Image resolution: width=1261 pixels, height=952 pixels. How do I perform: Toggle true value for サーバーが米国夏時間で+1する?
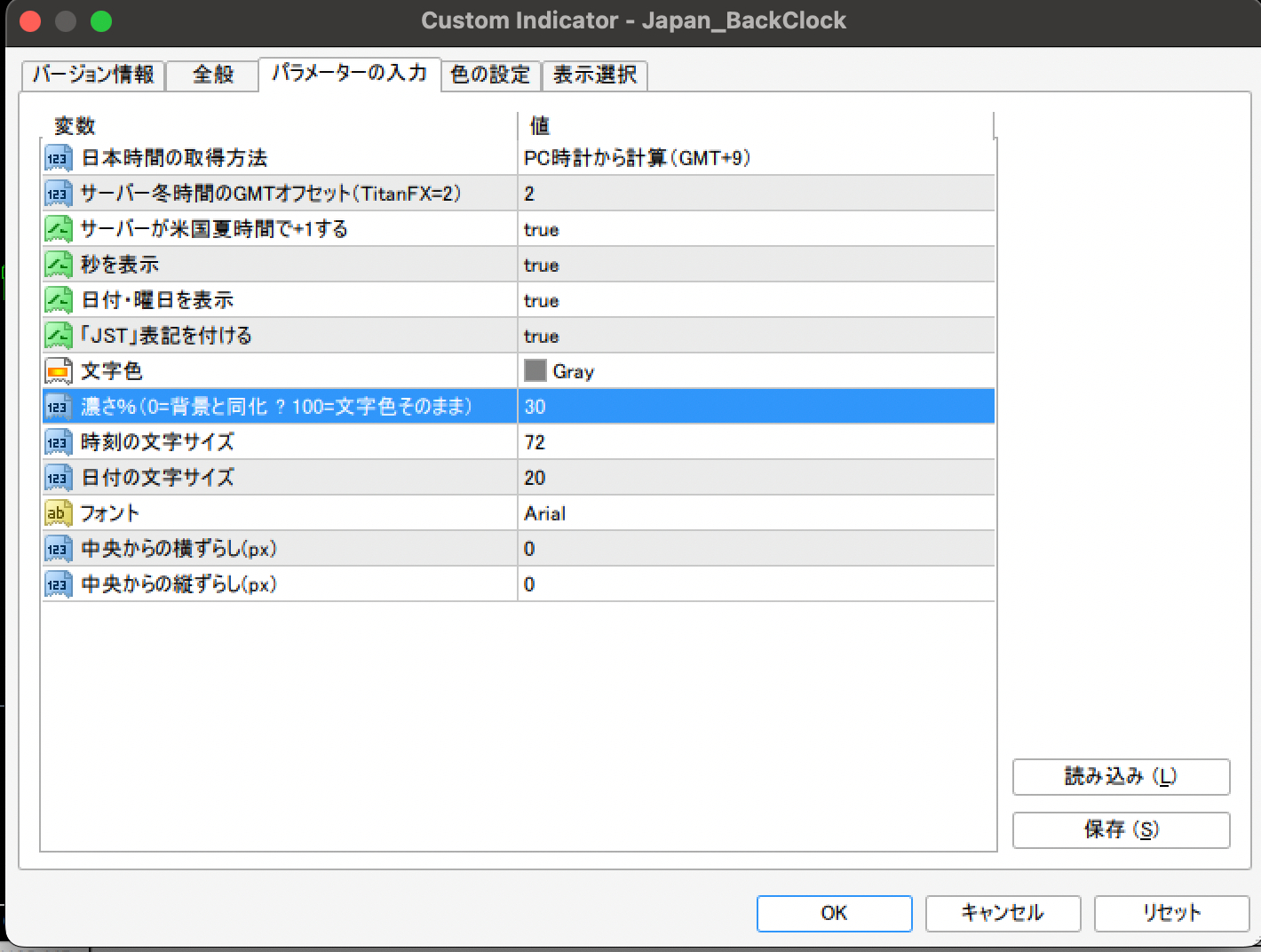point(756,229)
